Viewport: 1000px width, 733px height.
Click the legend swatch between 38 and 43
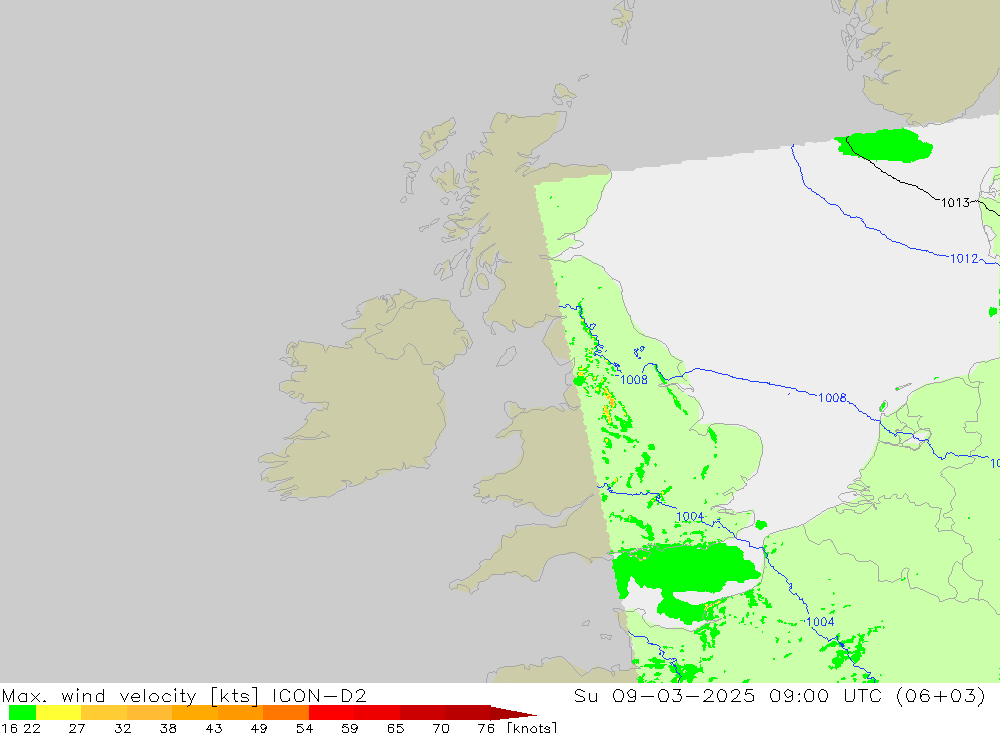(195, 713)
